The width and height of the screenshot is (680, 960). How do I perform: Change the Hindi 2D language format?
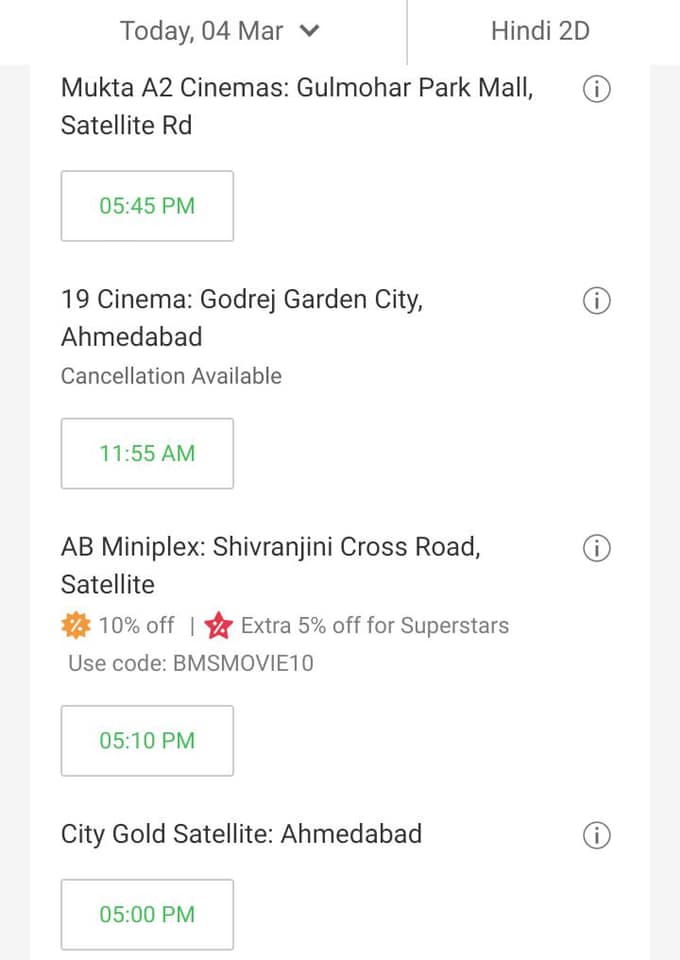tap(540, 31)
